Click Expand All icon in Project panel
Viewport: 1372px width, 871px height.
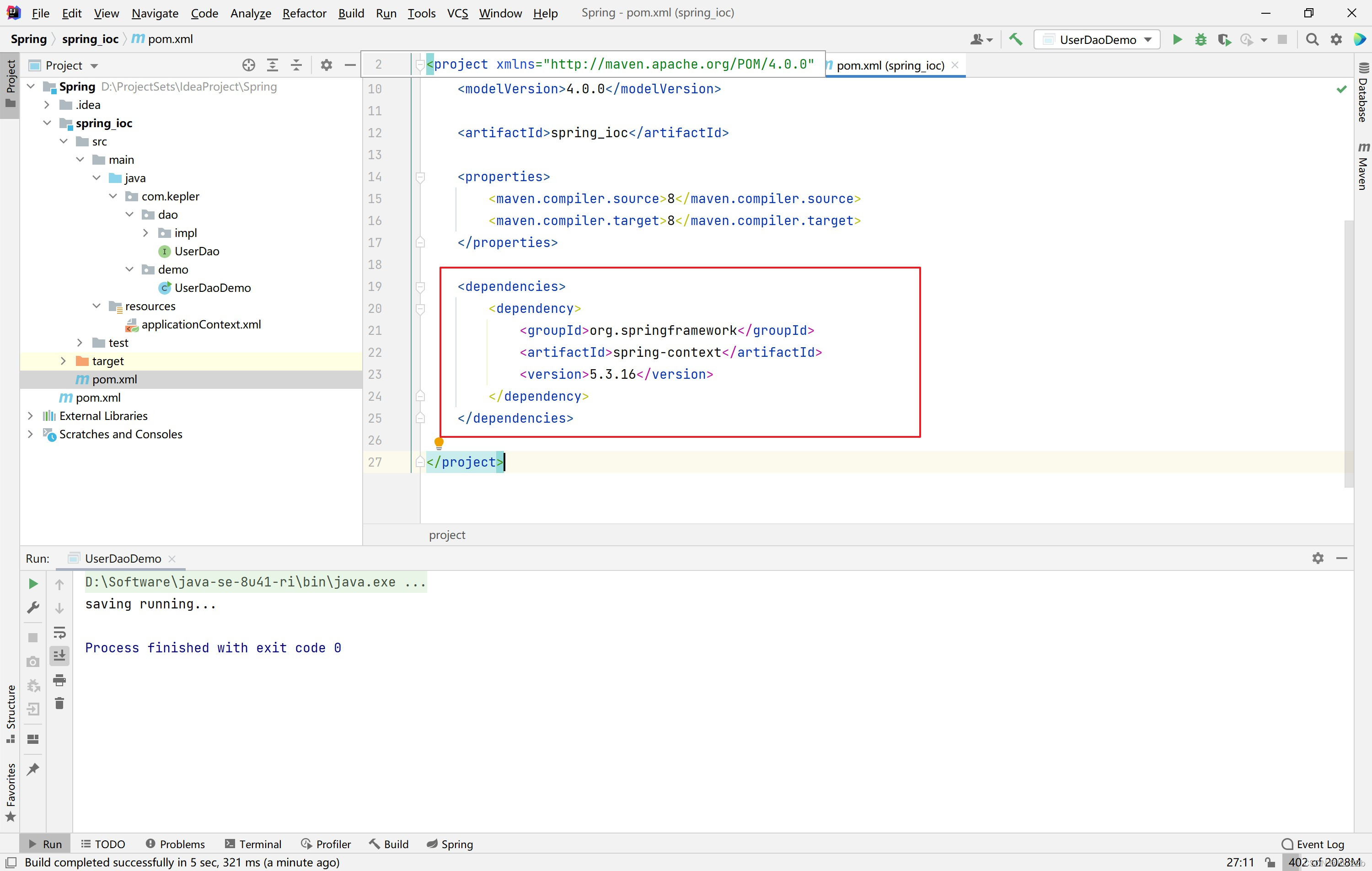pos(273,65)
